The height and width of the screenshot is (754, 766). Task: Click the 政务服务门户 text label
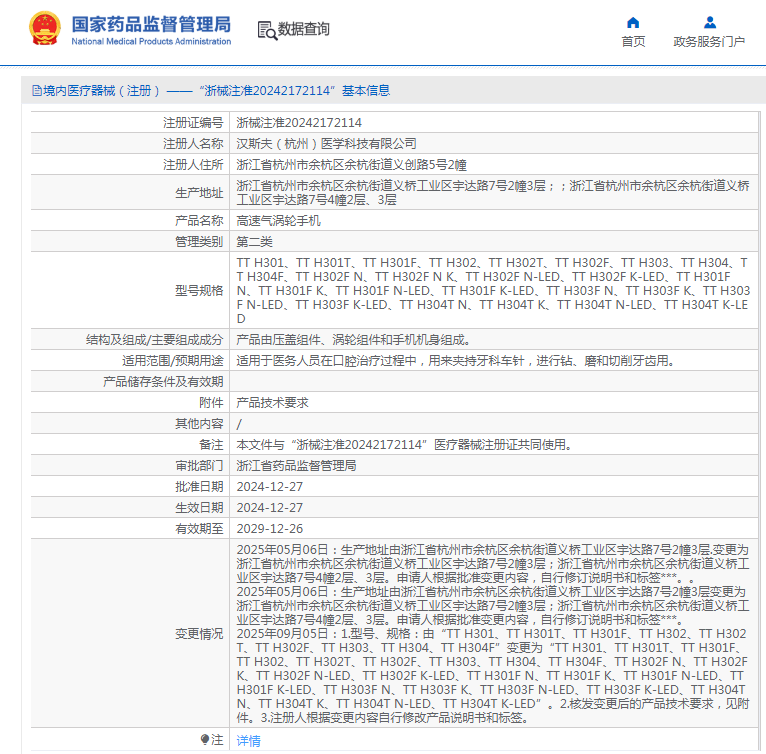(x=709, y=42)
